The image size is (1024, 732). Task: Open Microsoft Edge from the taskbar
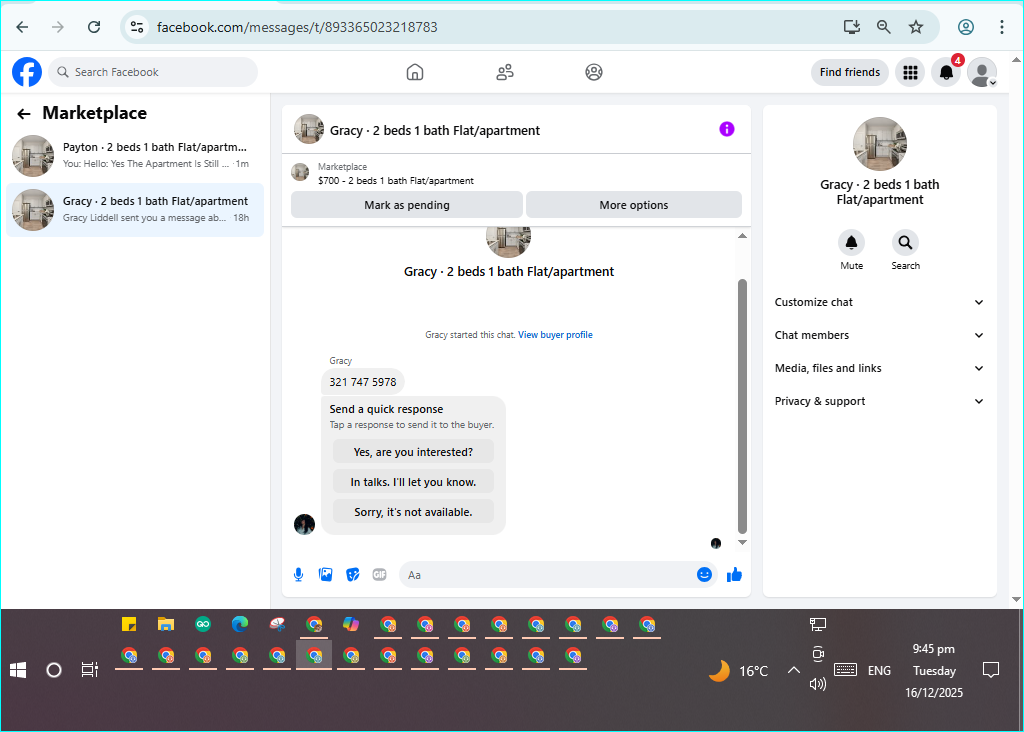tap(240, 624)
